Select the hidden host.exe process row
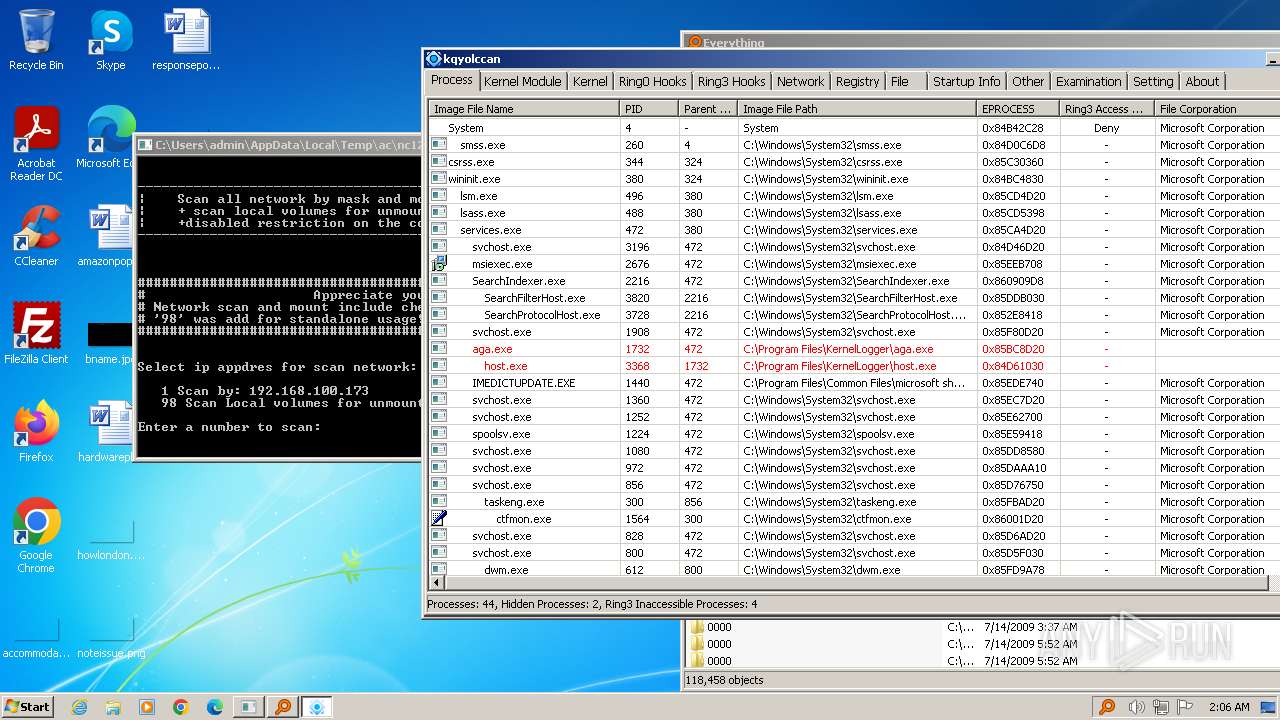This screenshot has height=720, width=1280. tap(853, 366)
